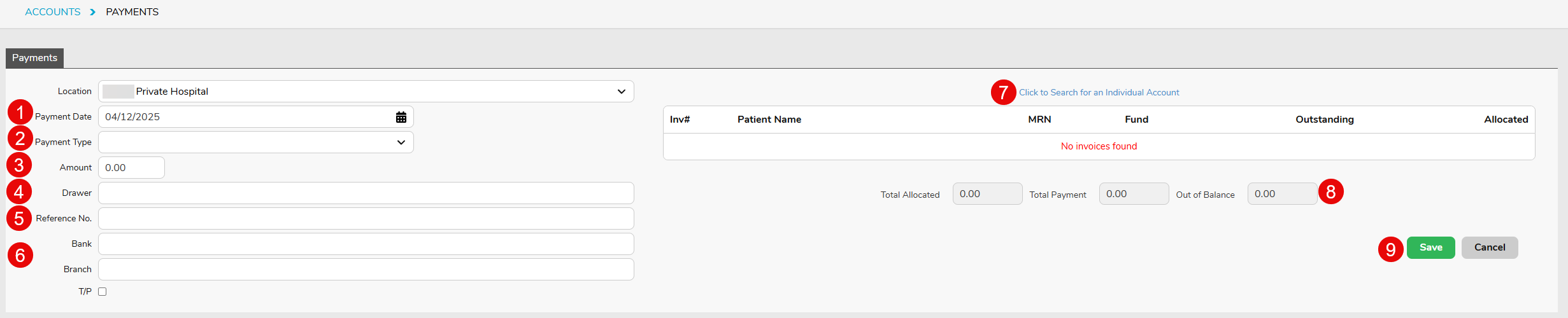Select the Reference No. field
The height and width of the screenshot is (318, 1568).
[366, 219]
